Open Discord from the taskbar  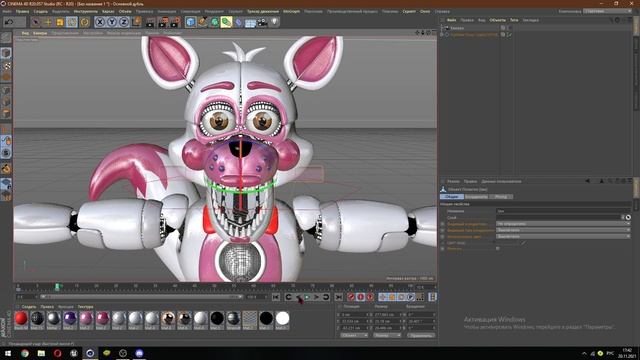pos(139,353)
